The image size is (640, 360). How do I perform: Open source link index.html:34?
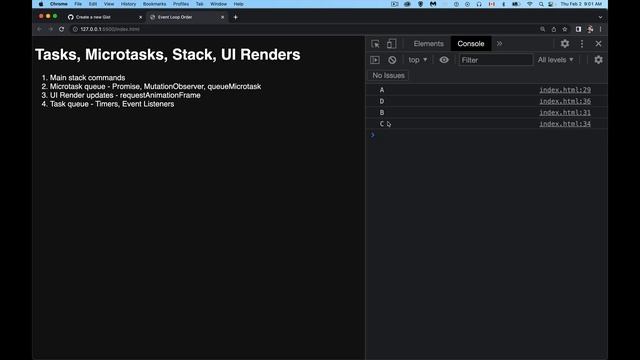coord(565,124)
